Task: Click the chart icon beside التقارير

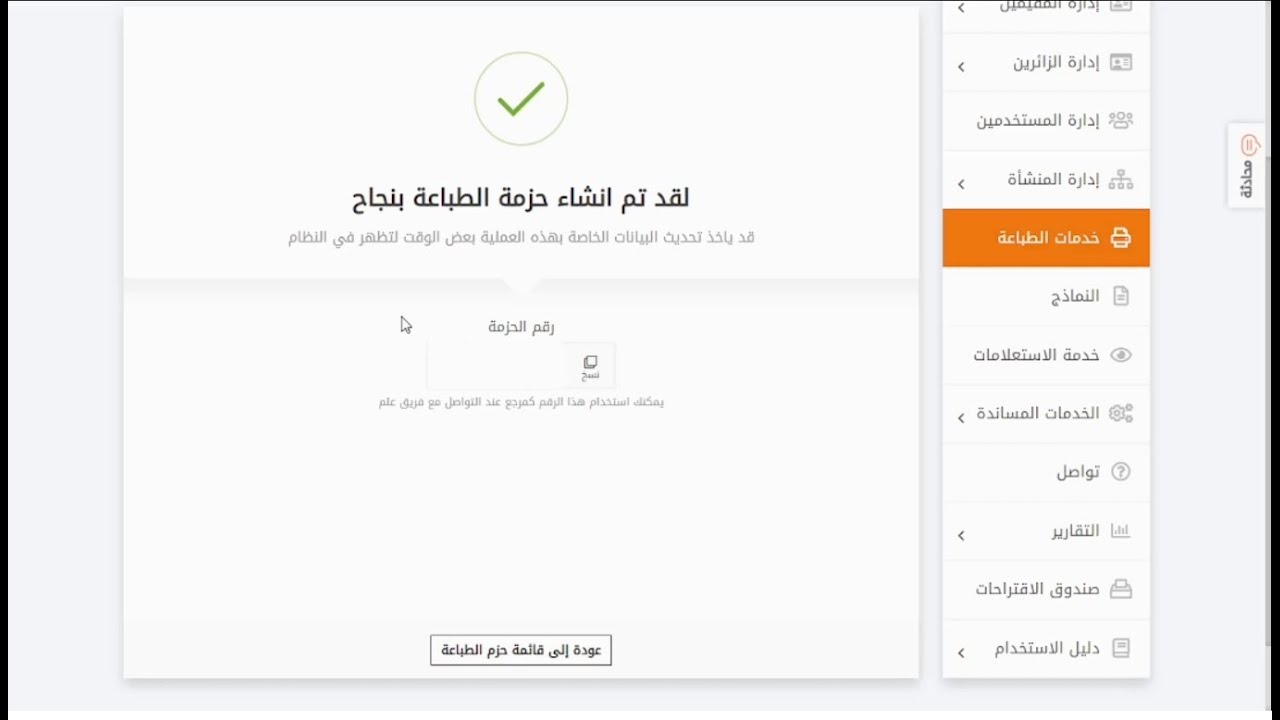Action: (1121, 531)
